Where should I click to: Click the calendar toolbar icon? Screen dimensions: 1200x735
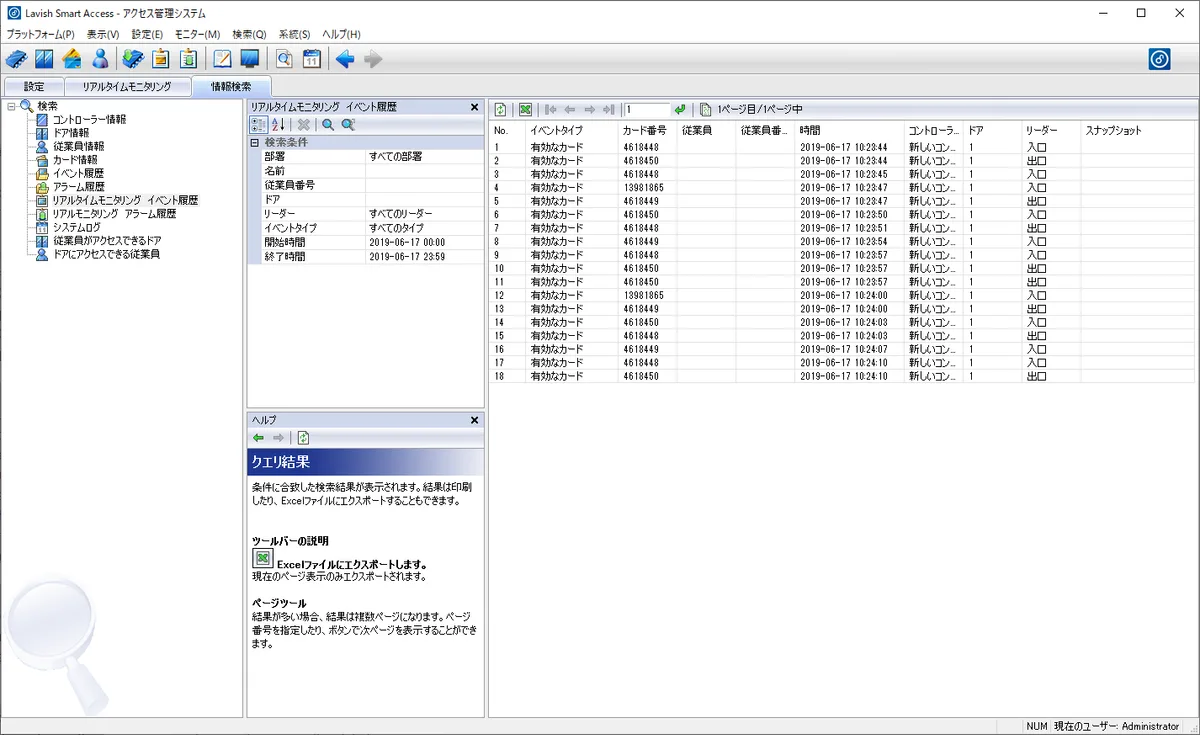pyautogui.click(x=311, y=59)
